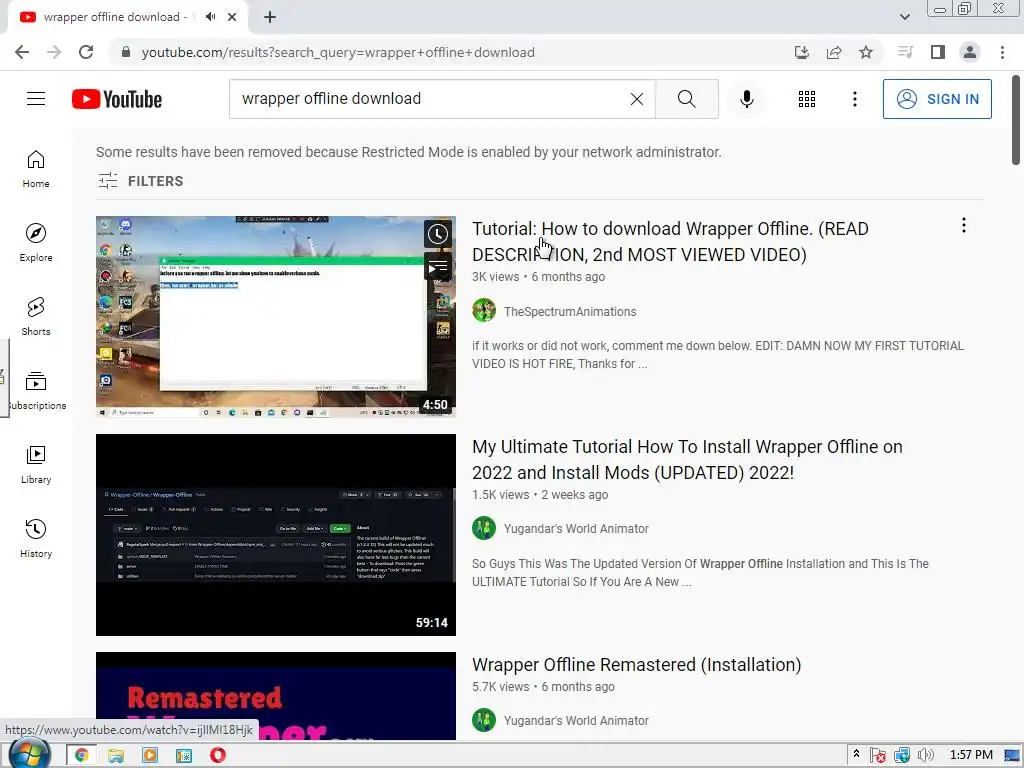Go to the YouTube logo home link

tap(117, 99)
